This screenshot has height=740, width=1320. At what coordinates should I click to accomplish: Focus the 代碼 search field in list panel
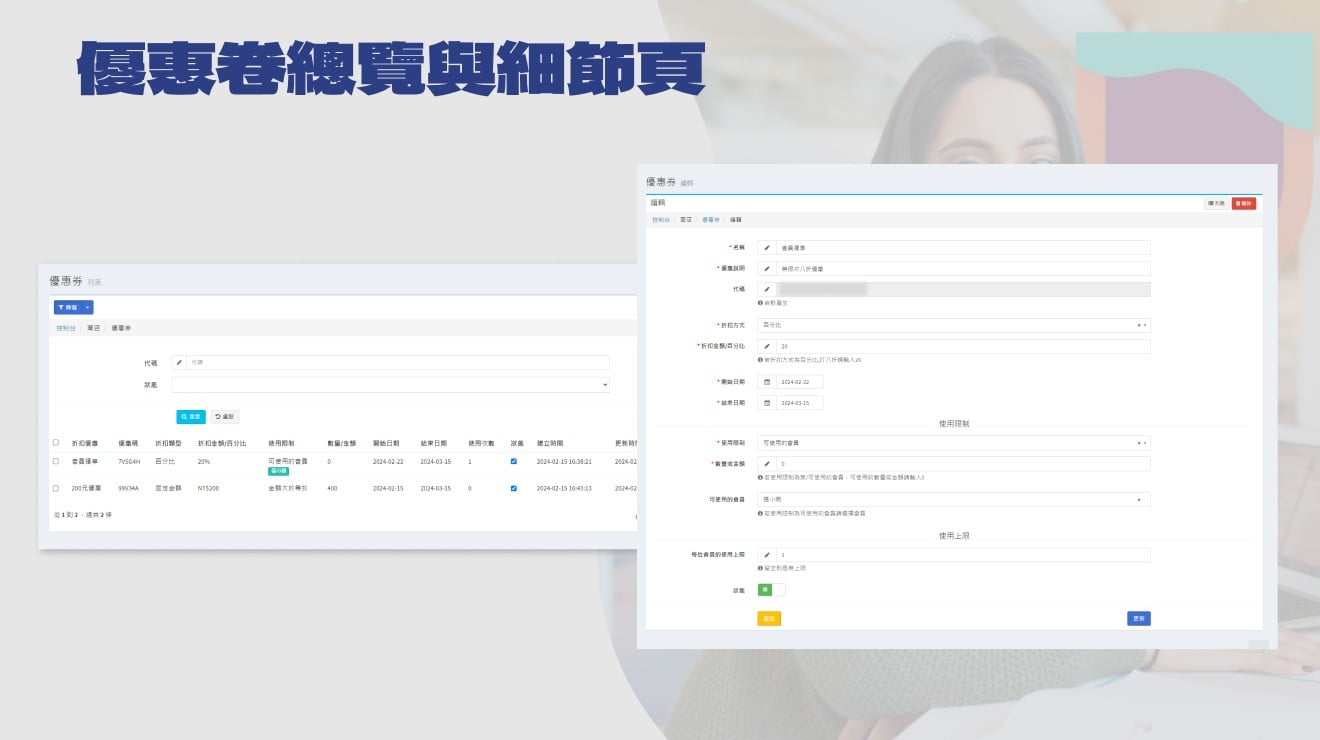coord(398,362)
